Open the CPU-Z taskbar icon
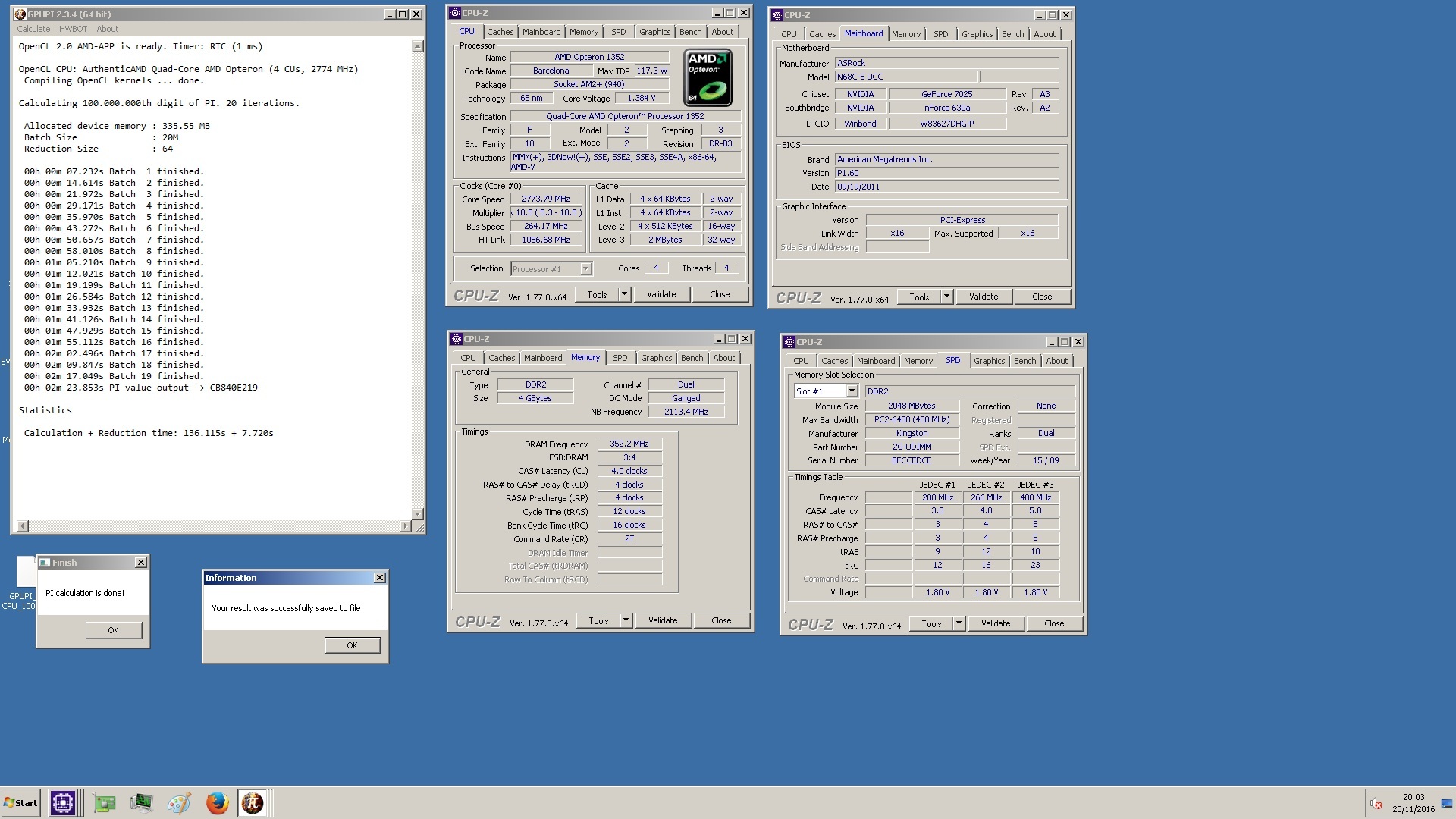This screenshot has width=1456, height=819. (x=63, y=802)
